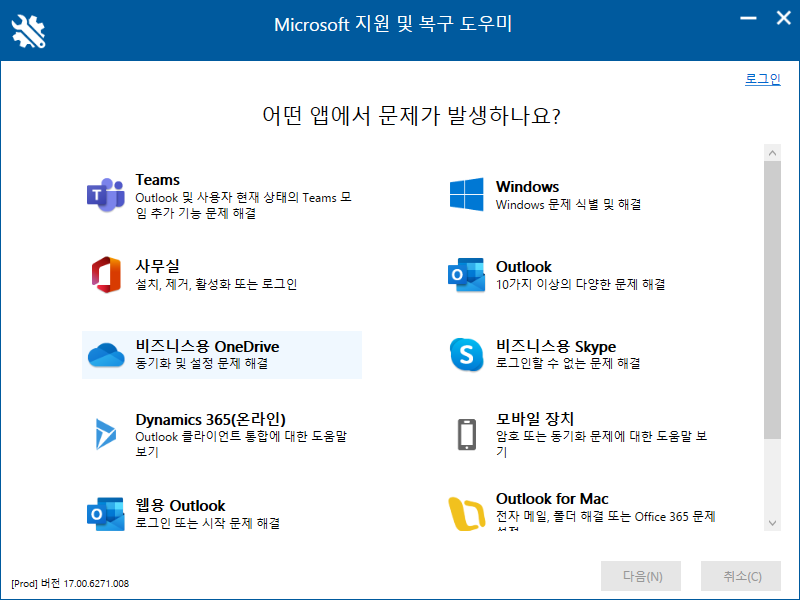
Task: Select the Outlook for Mac icon
Action: click(465, 512)
